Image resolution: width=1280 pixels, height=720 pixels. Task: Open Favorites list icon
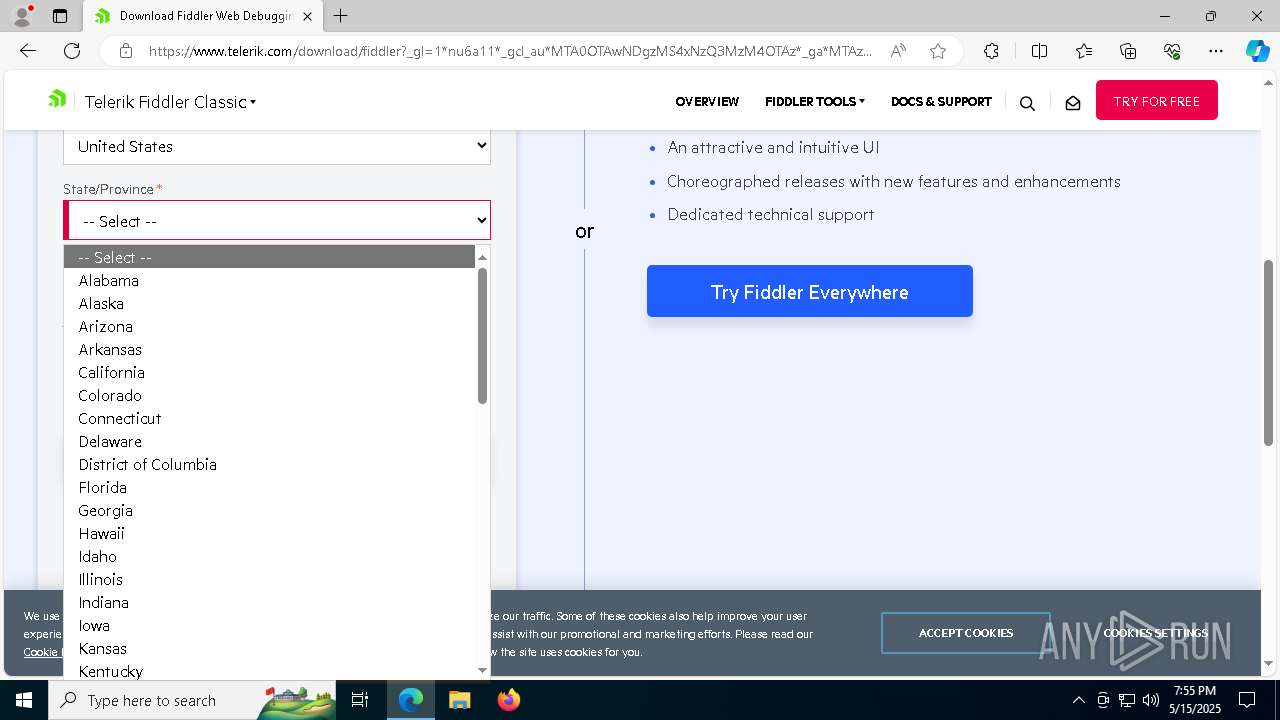click(1084, 51)
